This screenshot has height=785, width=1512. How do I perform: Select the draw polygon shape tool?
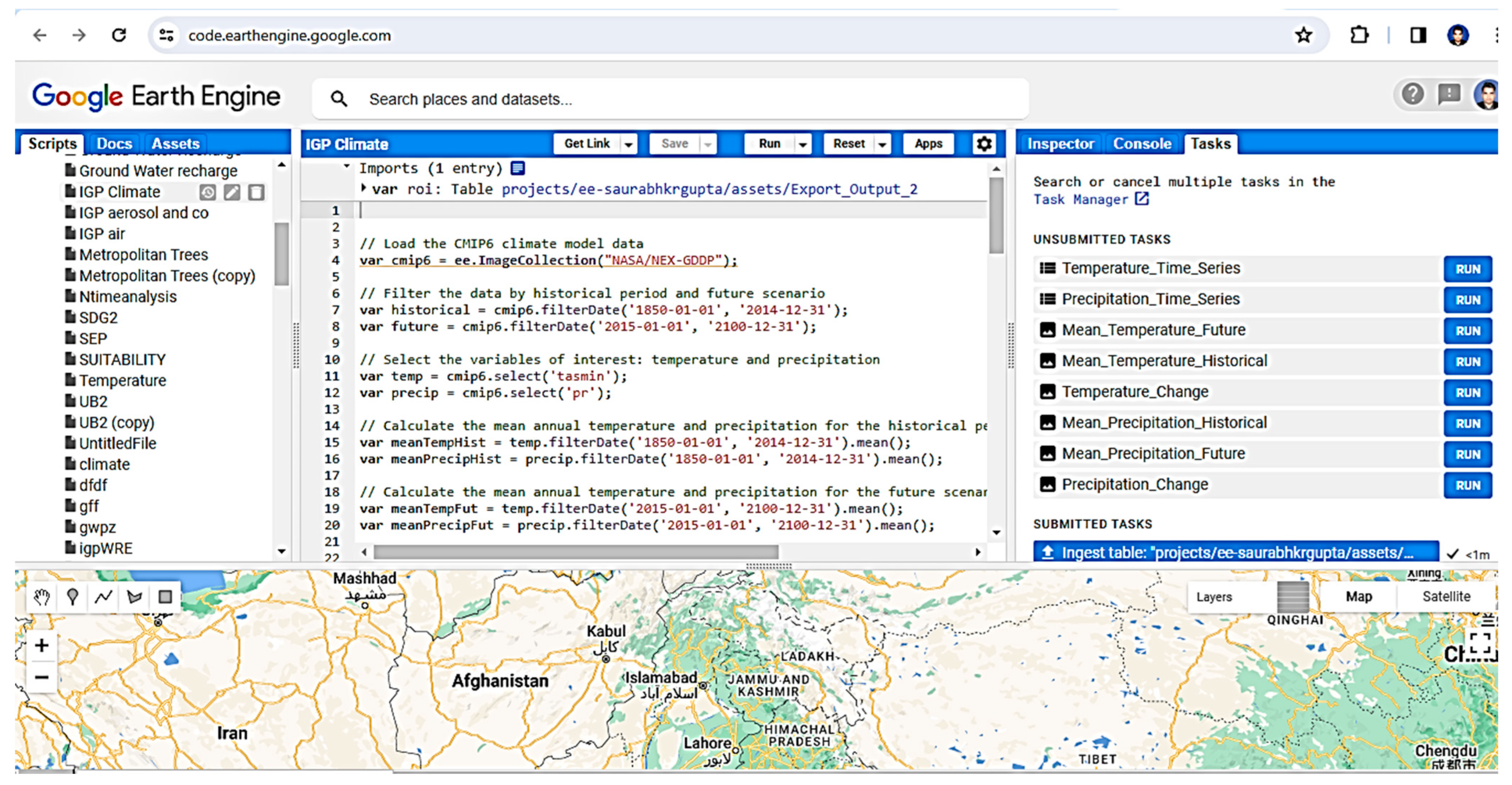click(x=134, y=597)
